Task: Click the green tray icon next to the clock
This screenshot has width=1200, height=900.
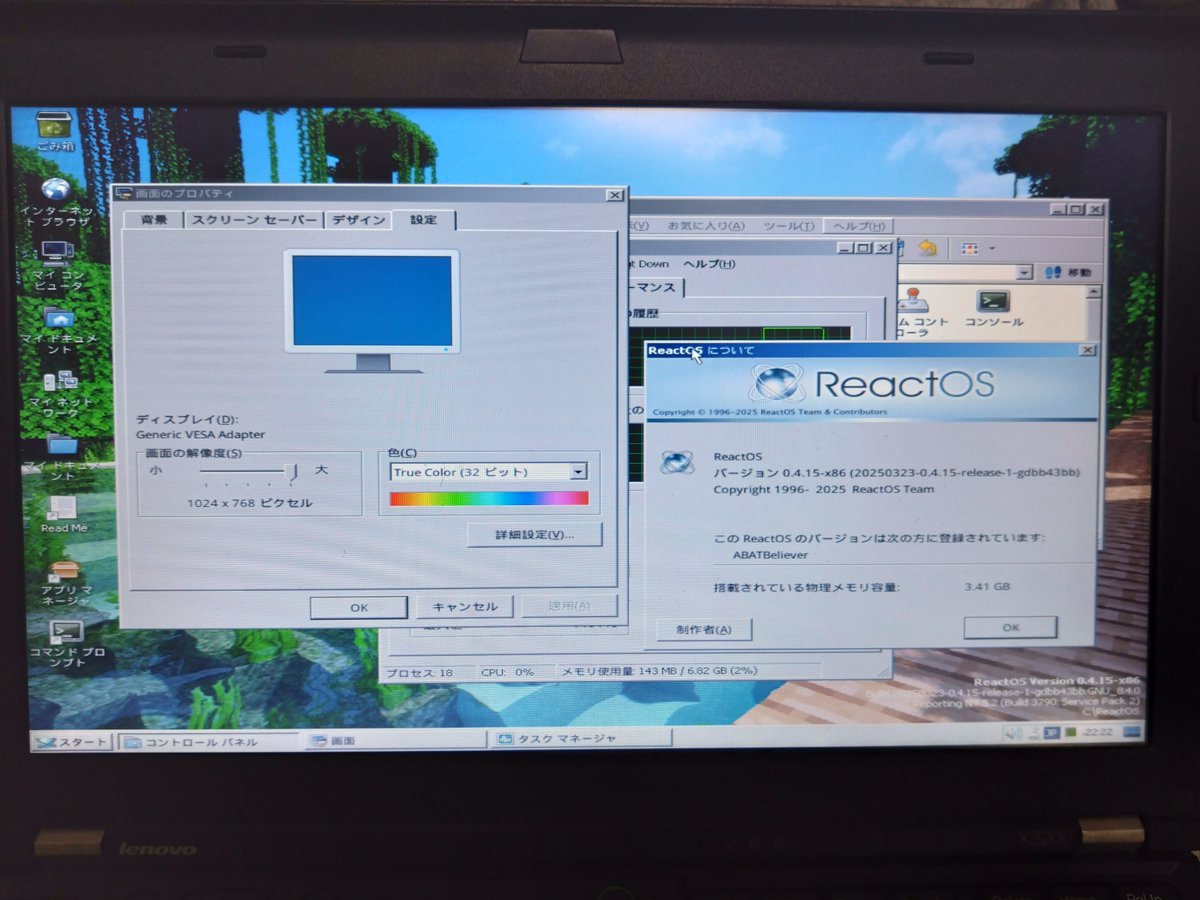Action: pyautogui.click(x=1071, y=733)
